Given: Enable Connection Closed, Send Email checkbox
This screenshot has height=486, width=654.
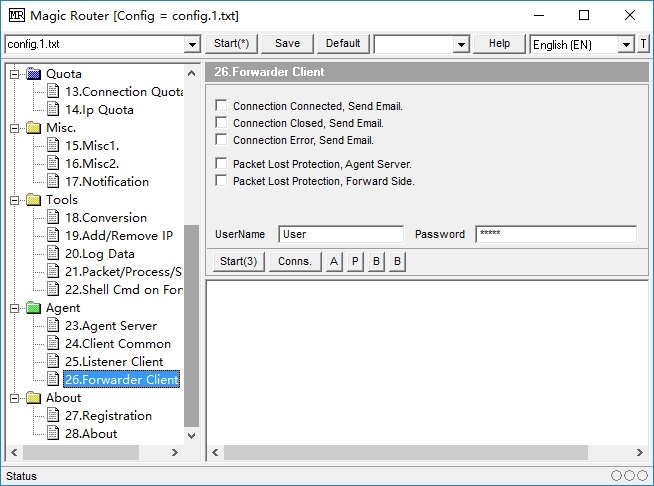Looking at the screenshot, I should [221, 123].
